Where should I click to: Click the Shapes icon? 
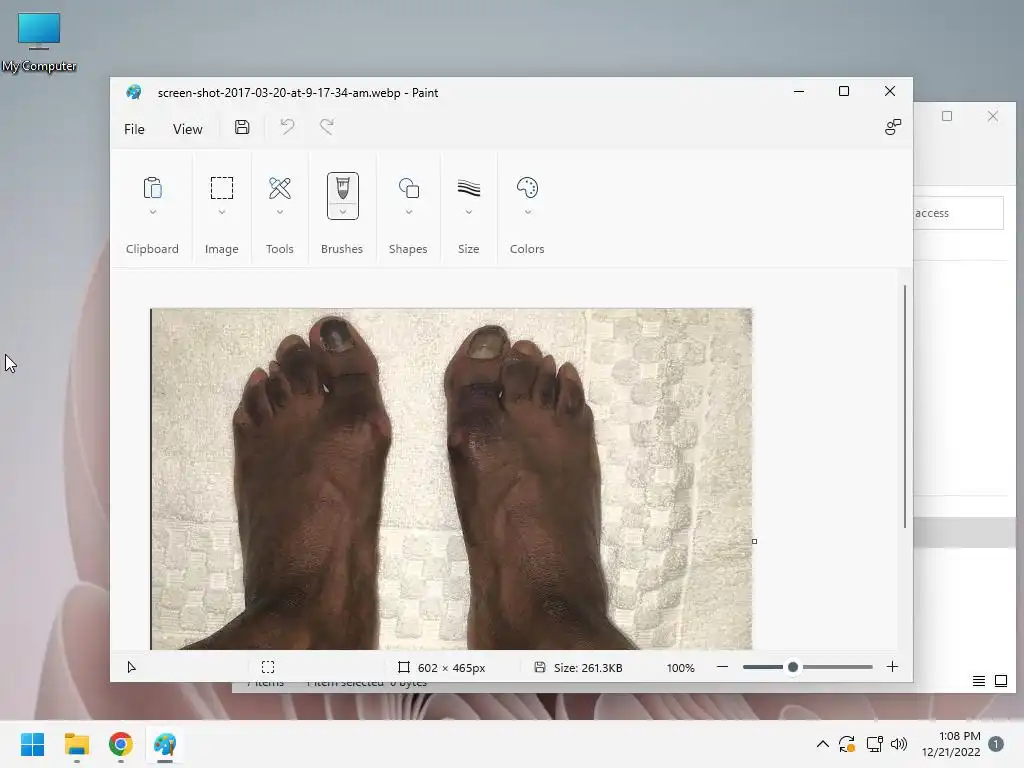click(x=408, y=188)
